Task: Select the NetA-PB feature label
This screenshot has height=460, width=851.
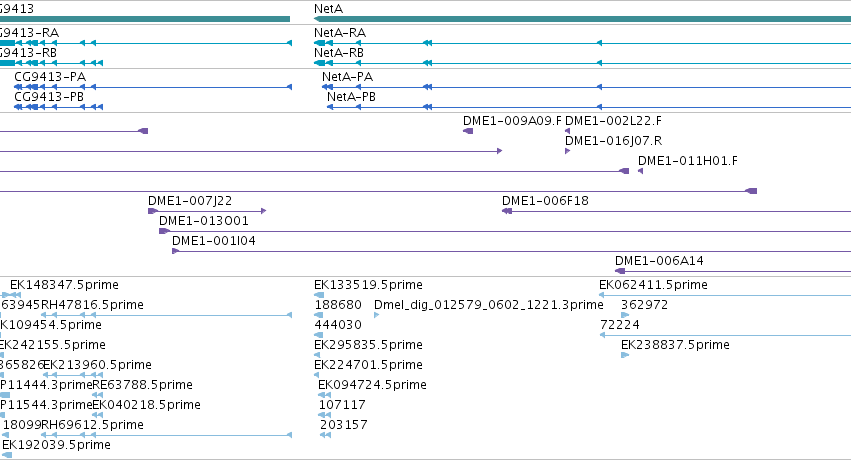Action: [351, 97]
